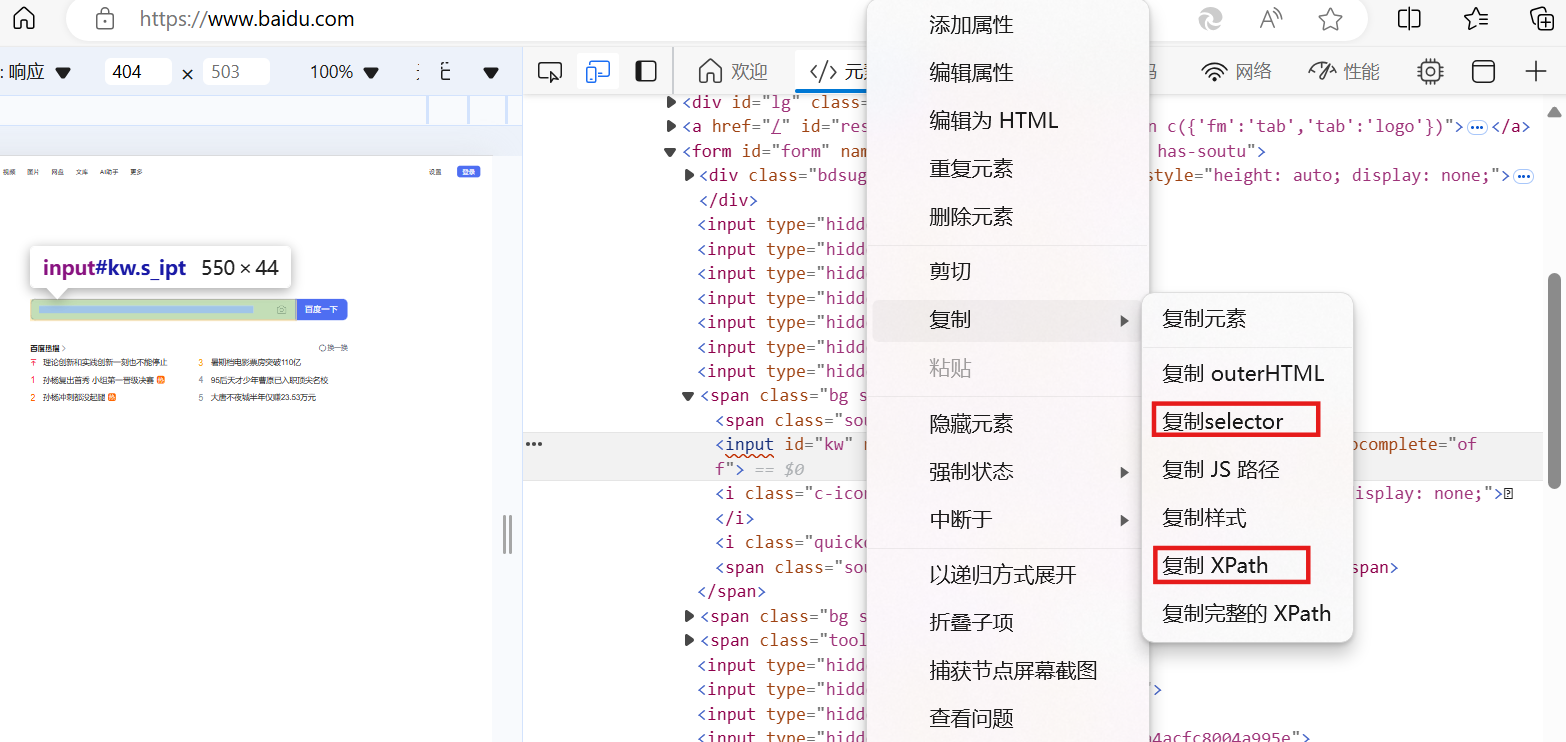Click the plus icon for more tools
Screen dimensions: 1566x742
point(1536,71)
